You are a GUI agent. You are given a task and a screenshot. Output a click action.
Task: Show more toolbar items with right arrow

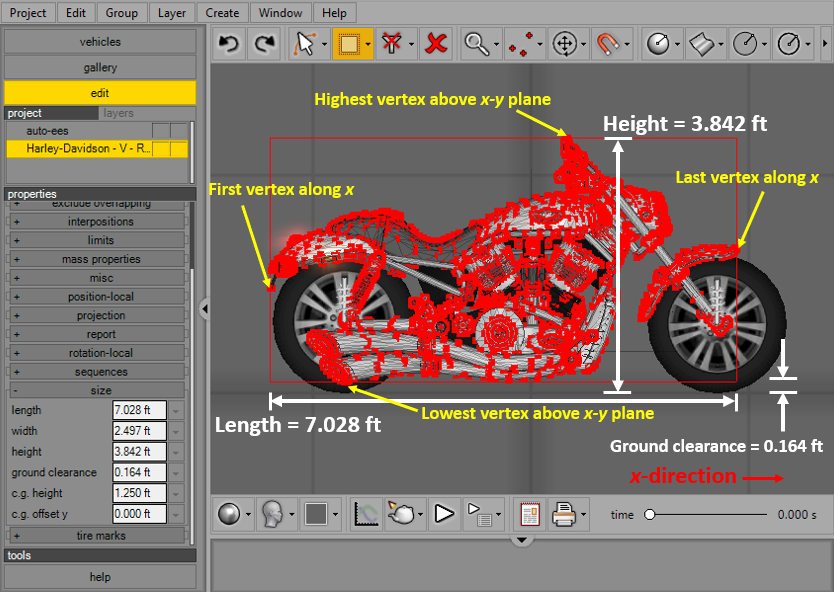click(x=825, y=44)
